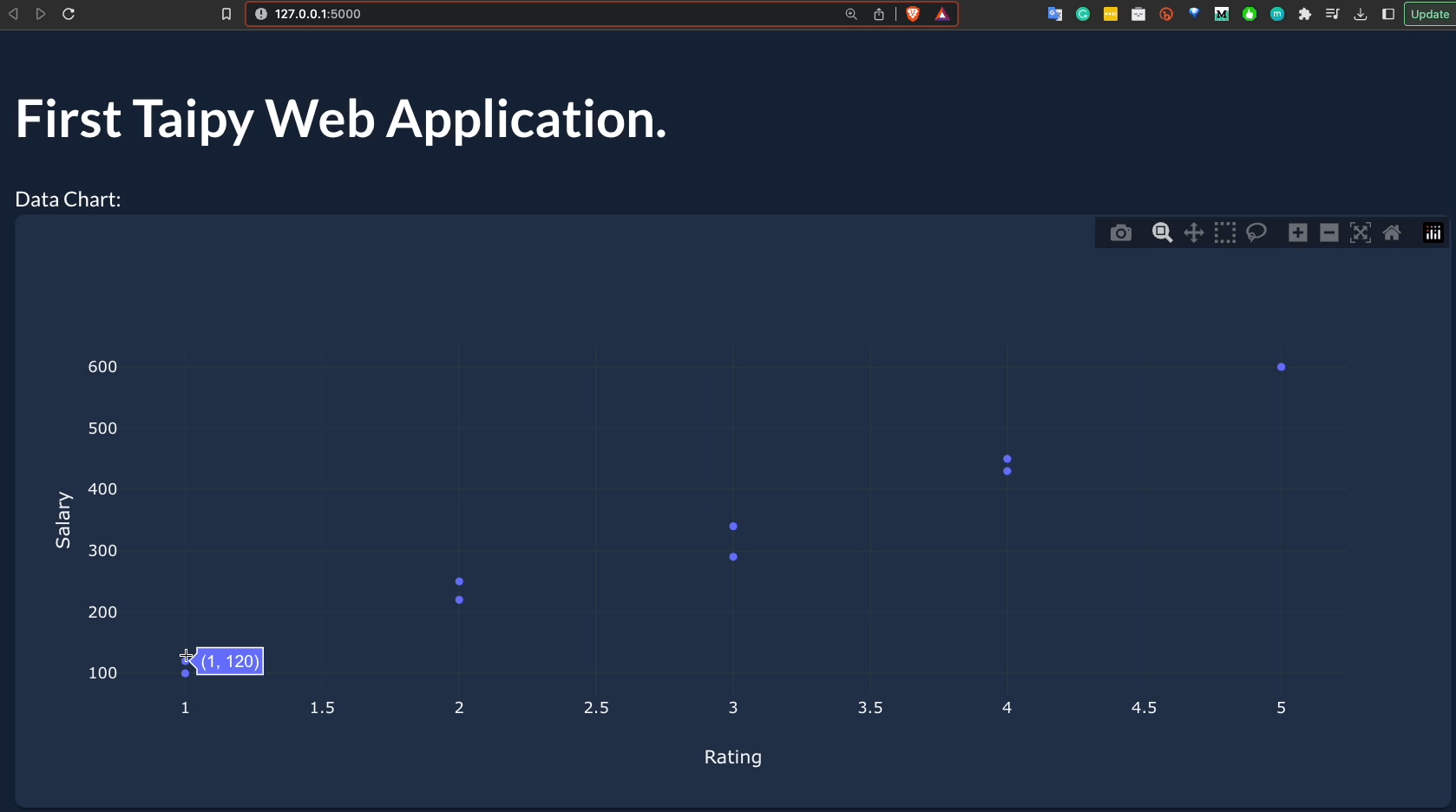
Task: Go back with browser back arrow
Action: point(13,14)
